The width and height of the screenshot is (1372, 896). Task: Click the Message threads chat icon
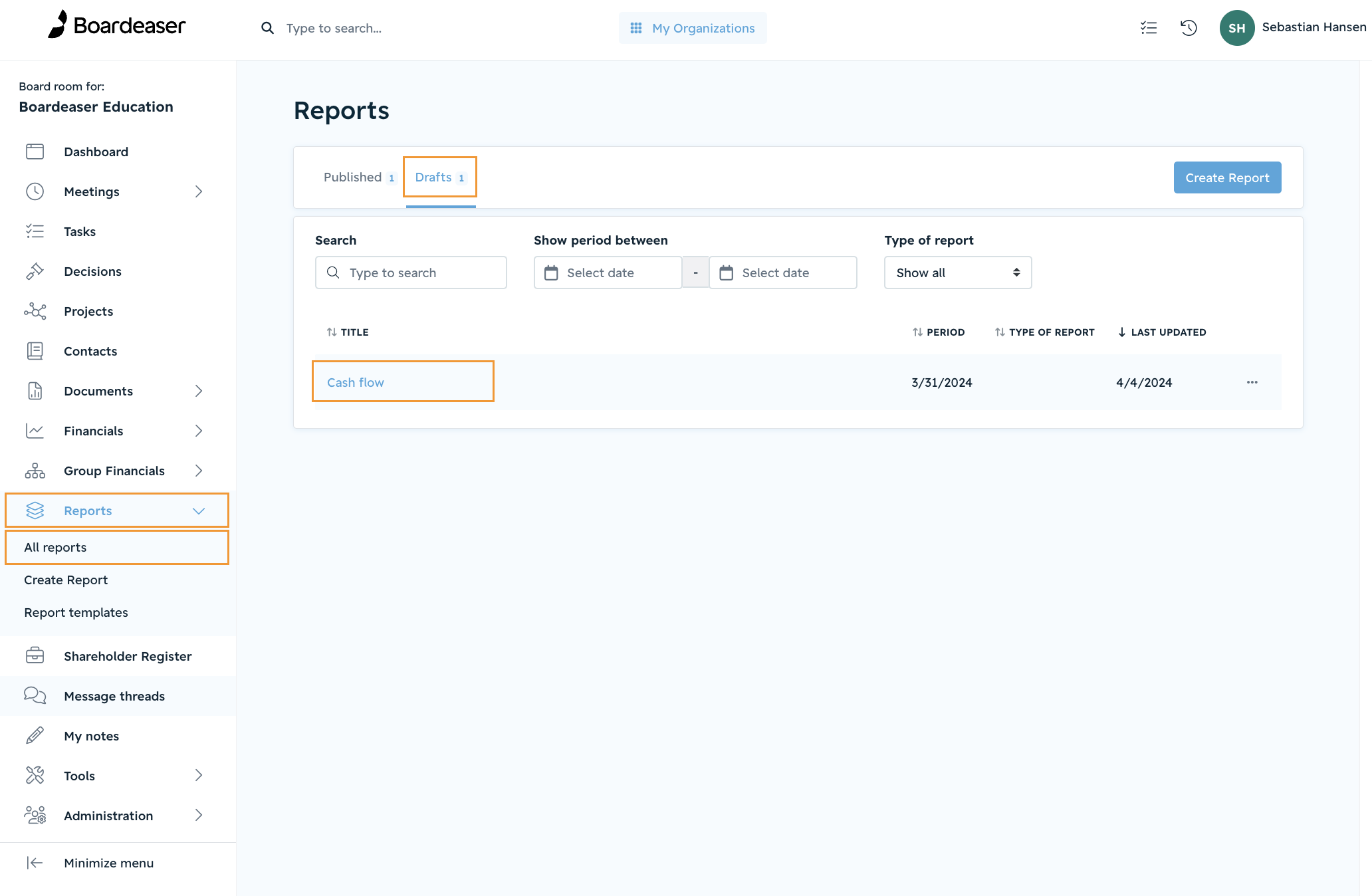pyautogui.click(x=35, y=696)
